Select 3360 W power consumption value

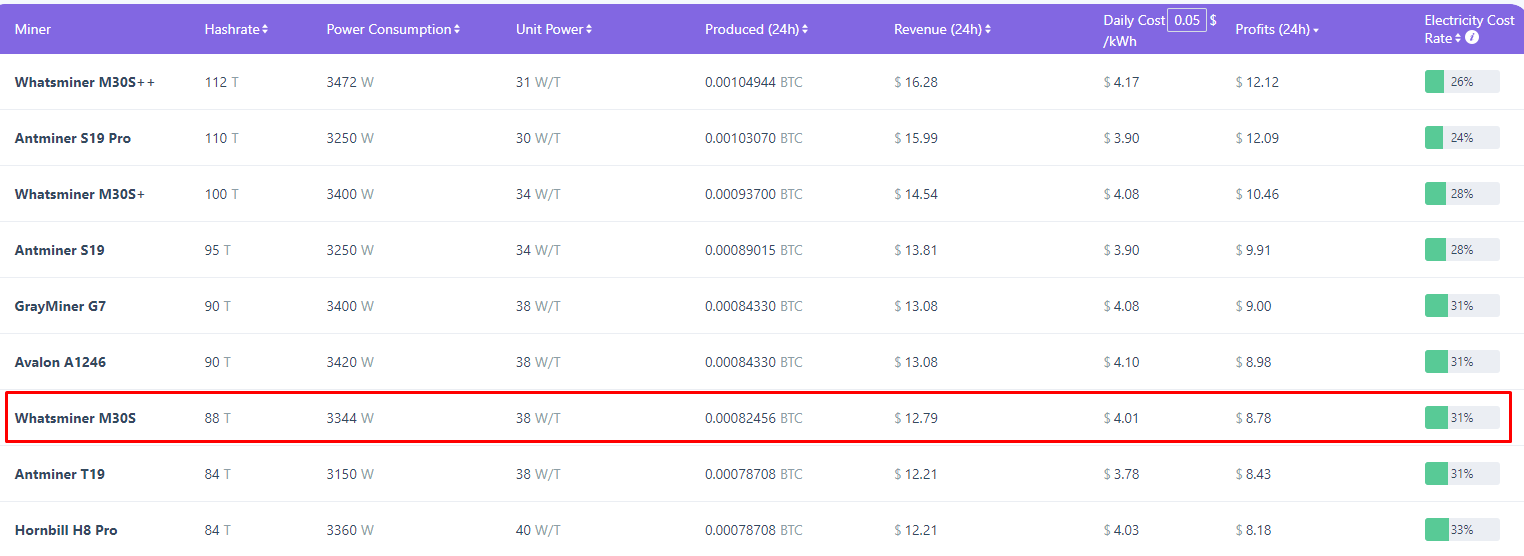tap(350, 530)
